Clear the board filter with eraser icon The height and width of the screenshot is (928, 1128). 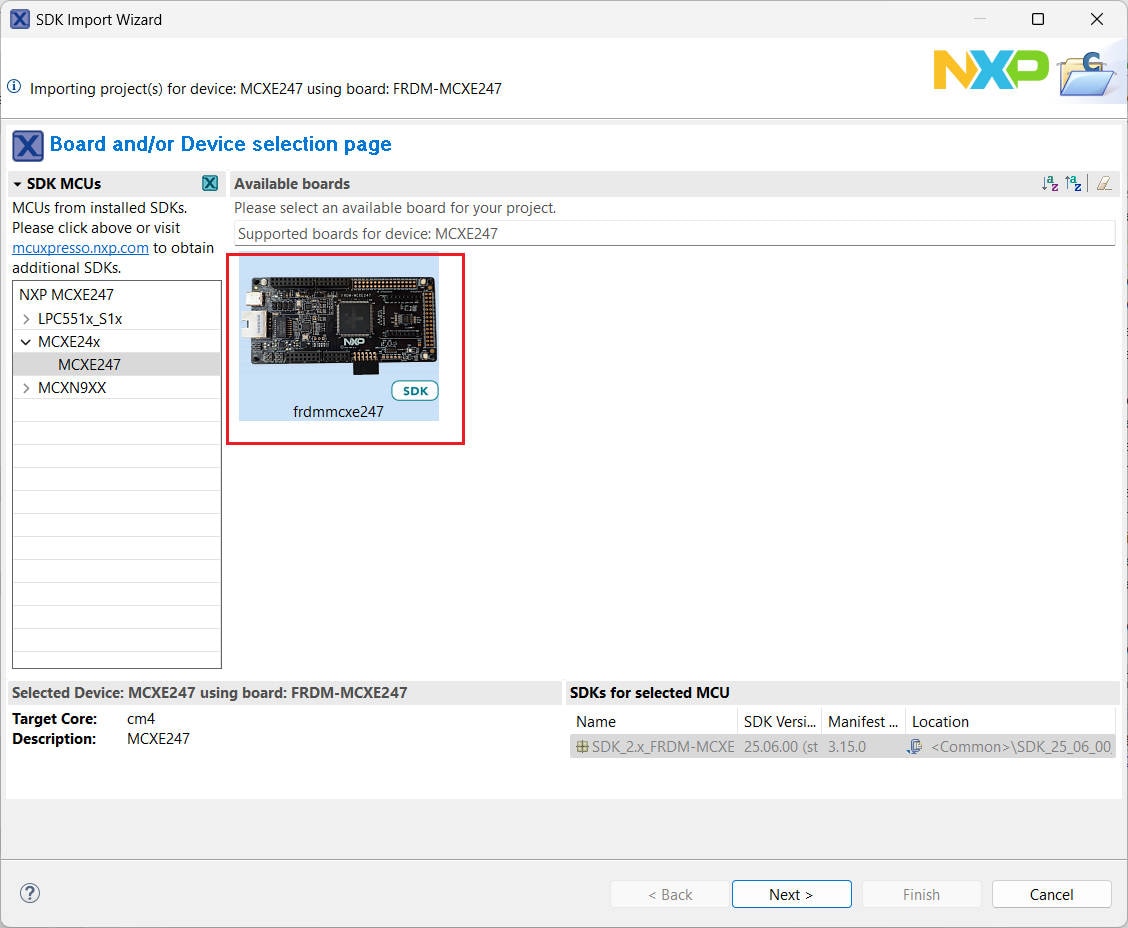click(1103, 184)
